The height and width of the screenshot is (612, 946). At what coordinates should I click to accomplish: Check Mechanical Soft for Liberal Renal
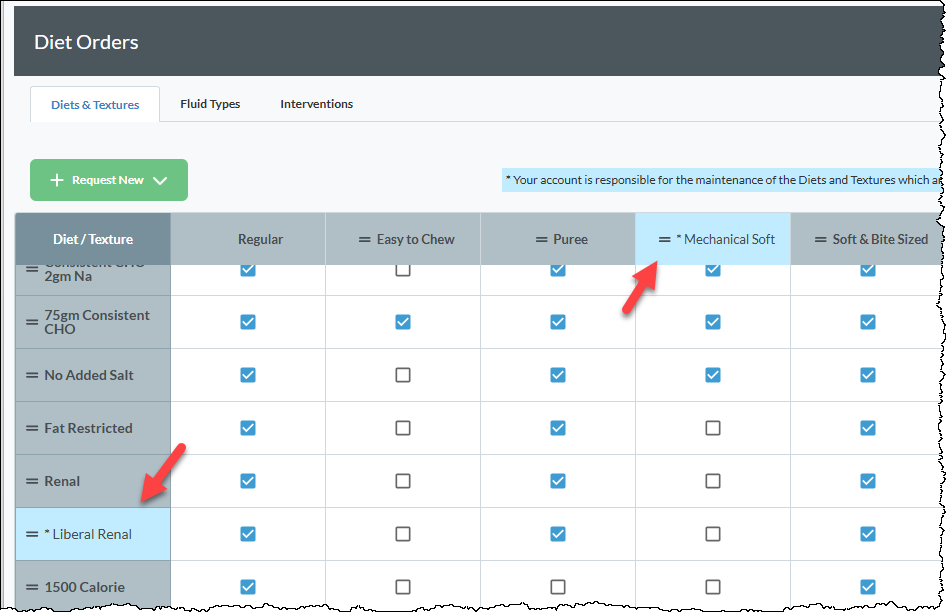[713, 535]
